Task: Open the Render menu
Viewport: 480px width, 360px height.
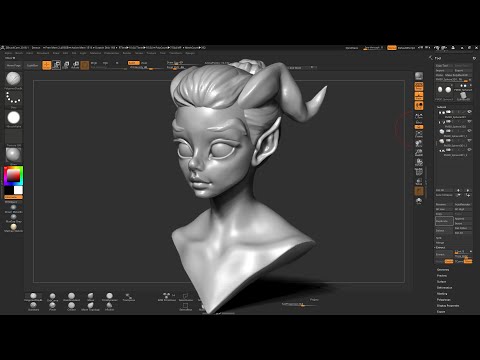Action: click(127, 53)
